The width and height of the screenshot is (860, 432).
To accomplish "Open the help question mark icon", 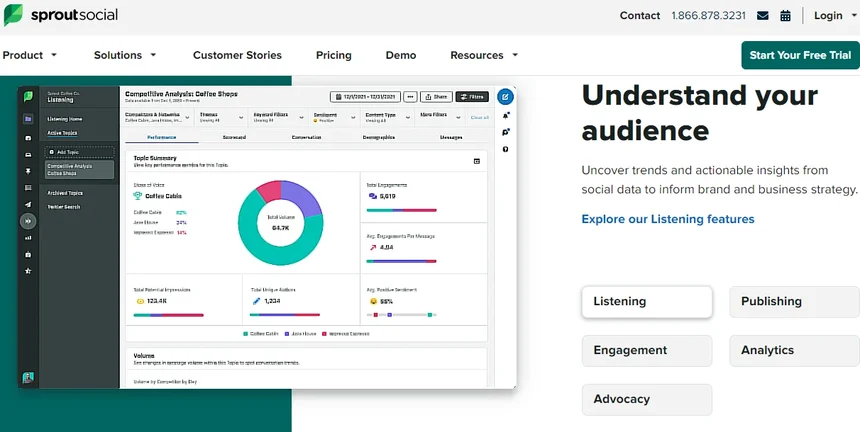I will point(505,149).
